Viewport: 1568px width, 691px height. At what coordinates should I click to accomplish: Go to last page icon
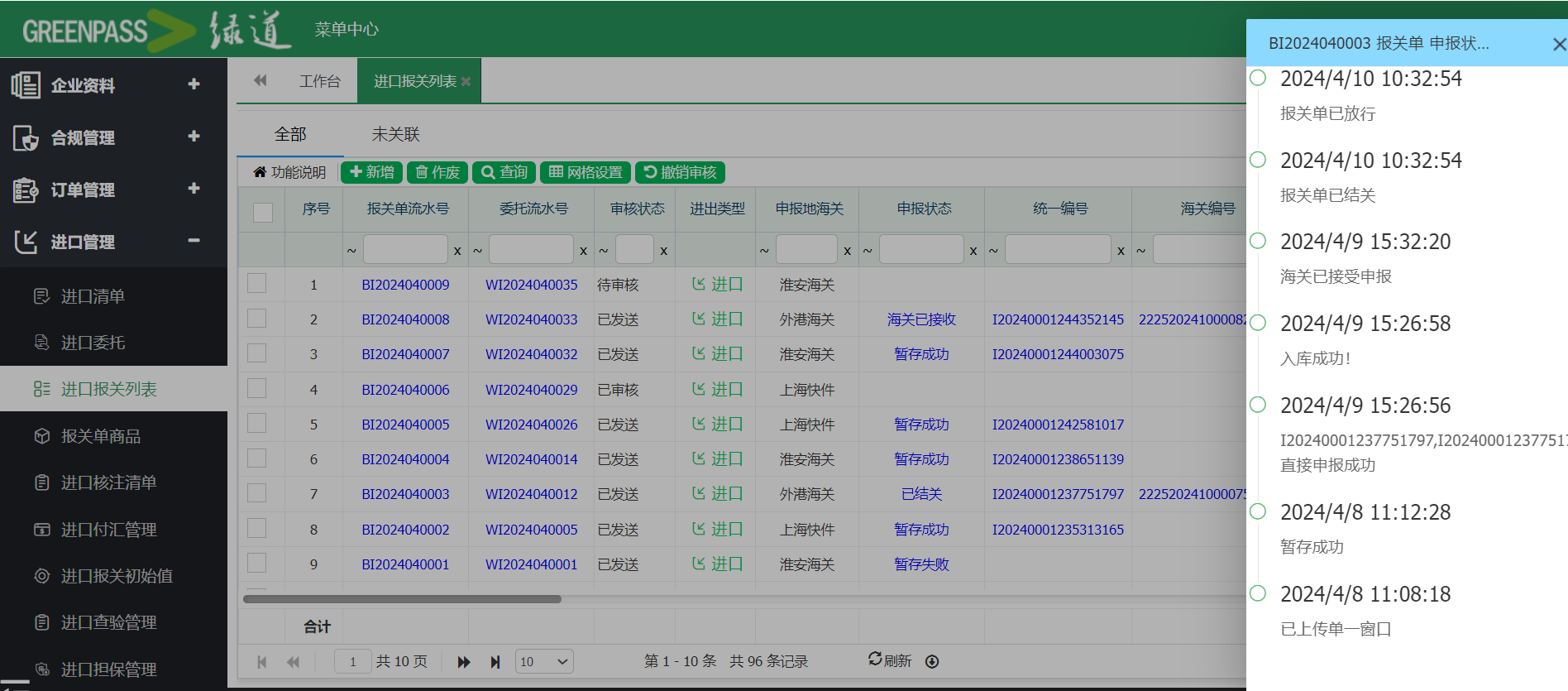click(495, 662)
